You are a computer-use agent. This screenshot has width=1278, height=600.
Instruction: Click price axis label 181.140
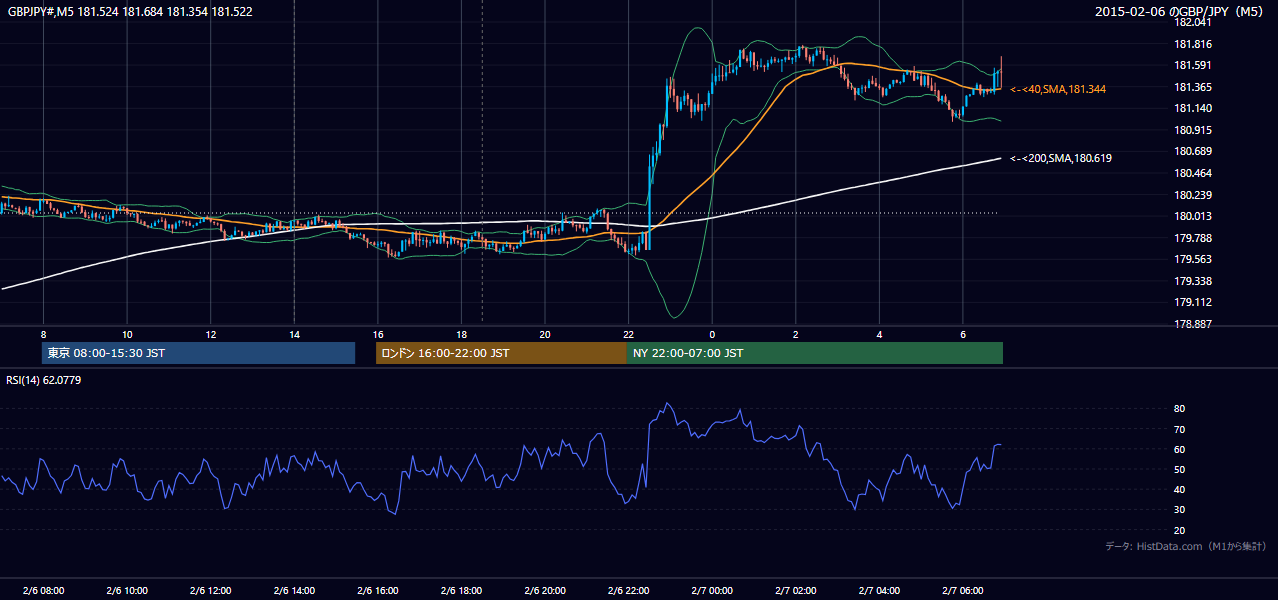tap(1191, 108)
